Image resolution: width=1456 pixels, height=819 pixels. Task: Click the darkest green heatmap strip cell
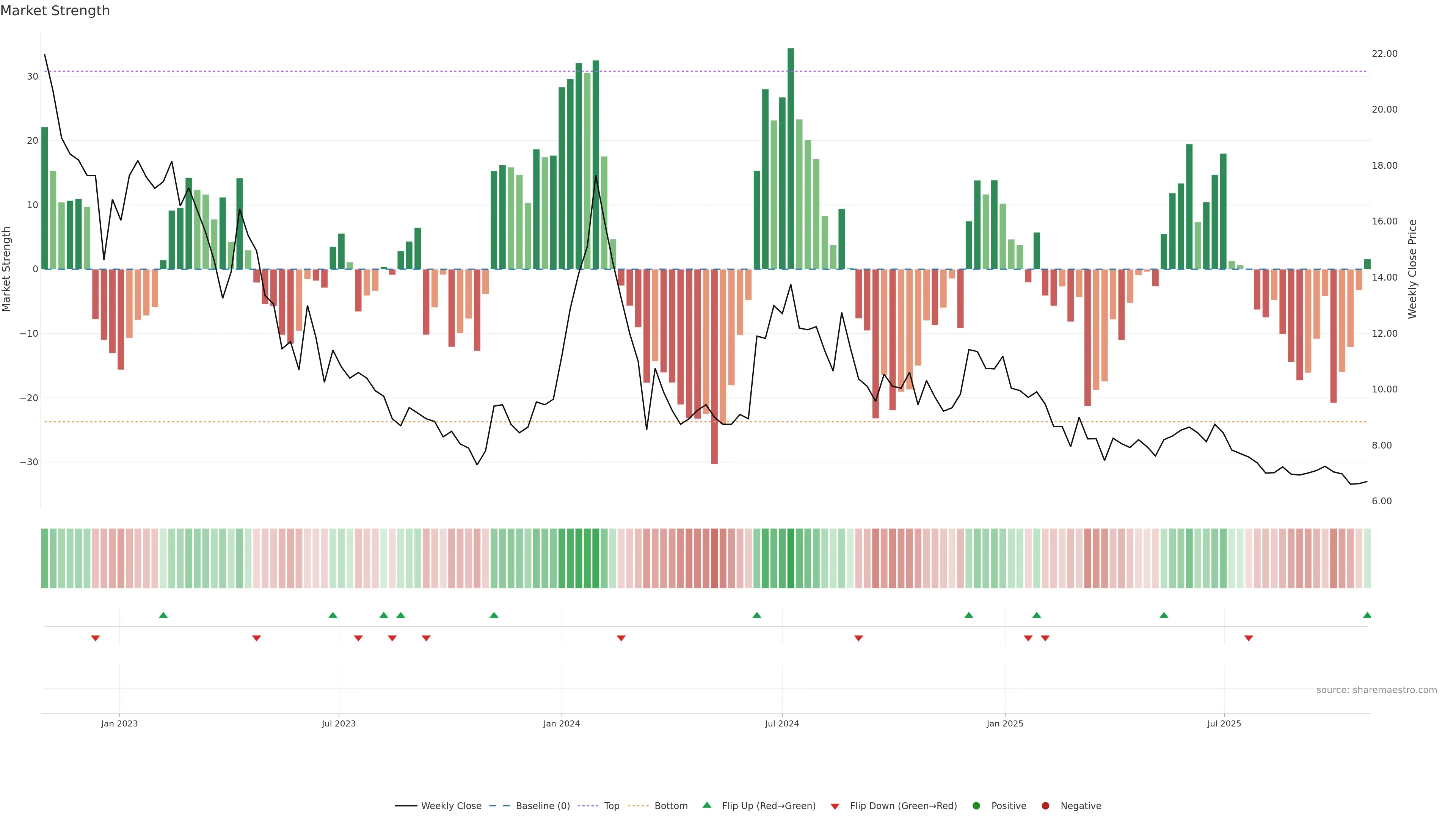pyautogui.click(x=791, y=558)
